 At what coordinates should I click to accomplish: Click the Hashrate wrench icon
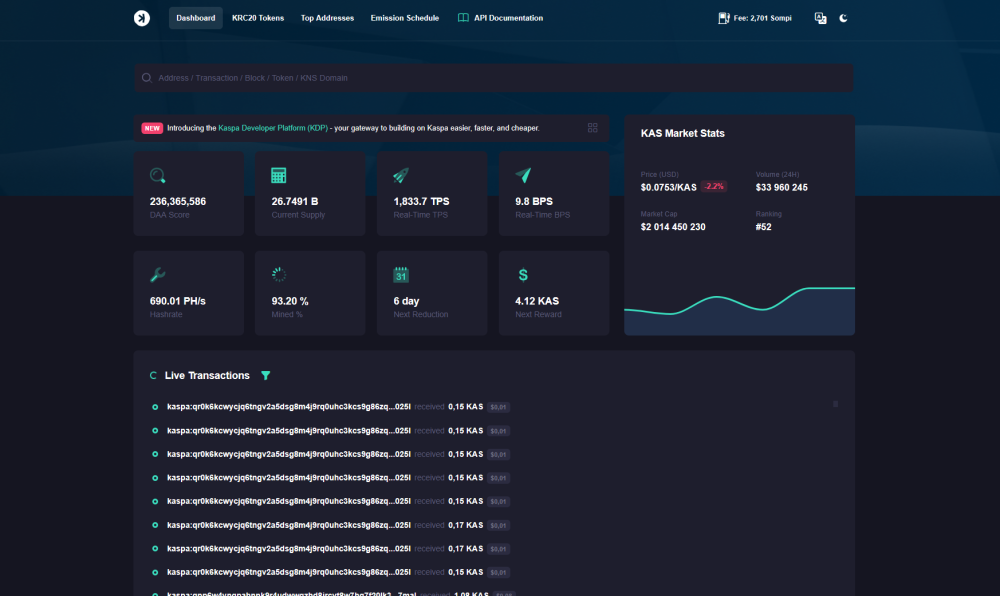[x=158, y=275]
